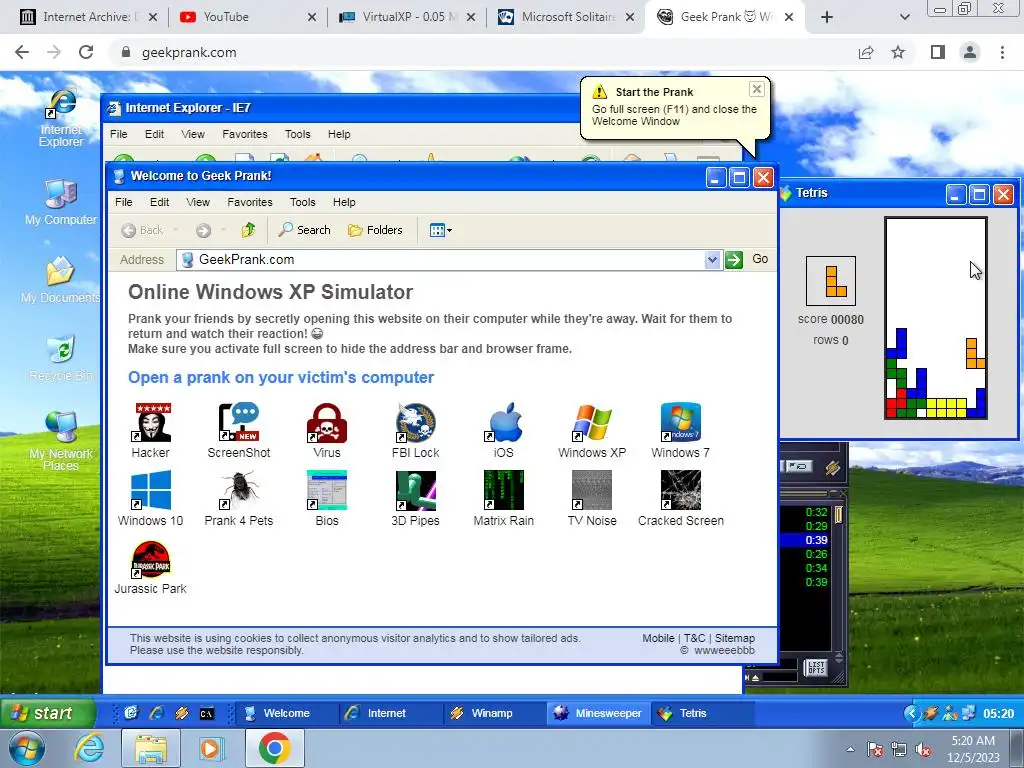Open the File menu in Welcome window

click(x=123, y=202)
